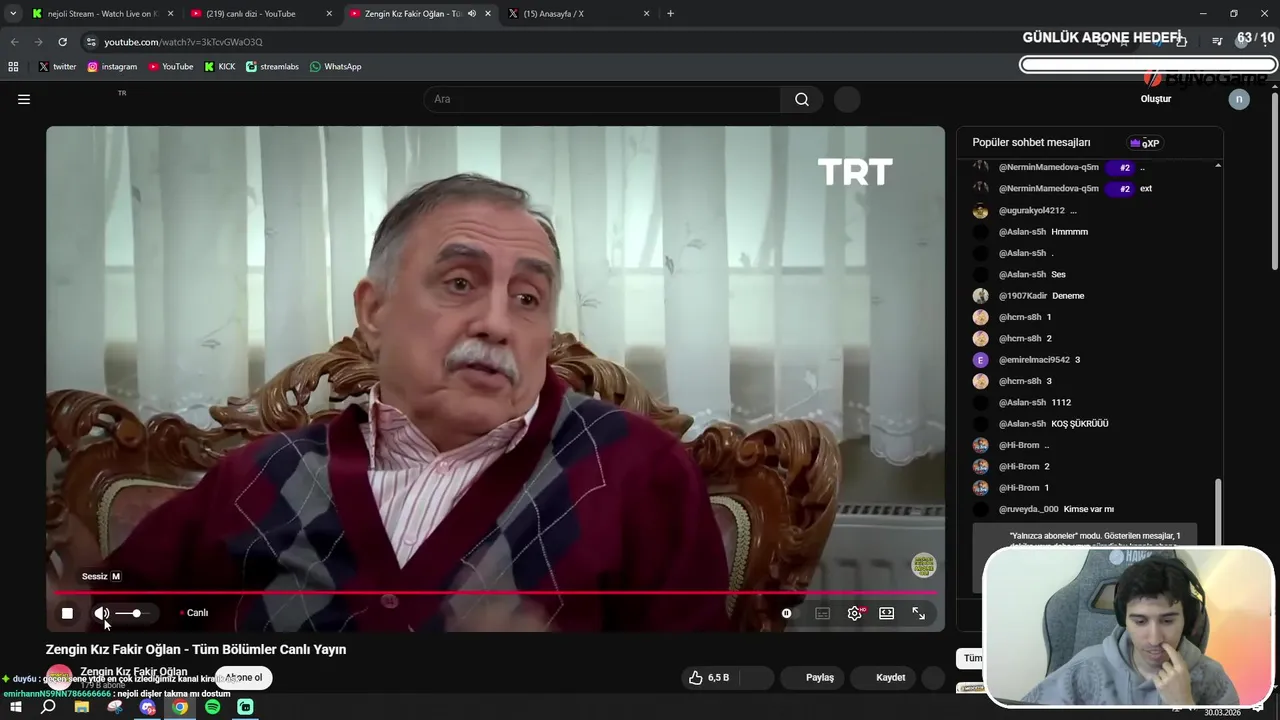Open the tab search dropdown arrow

point(12,14)
